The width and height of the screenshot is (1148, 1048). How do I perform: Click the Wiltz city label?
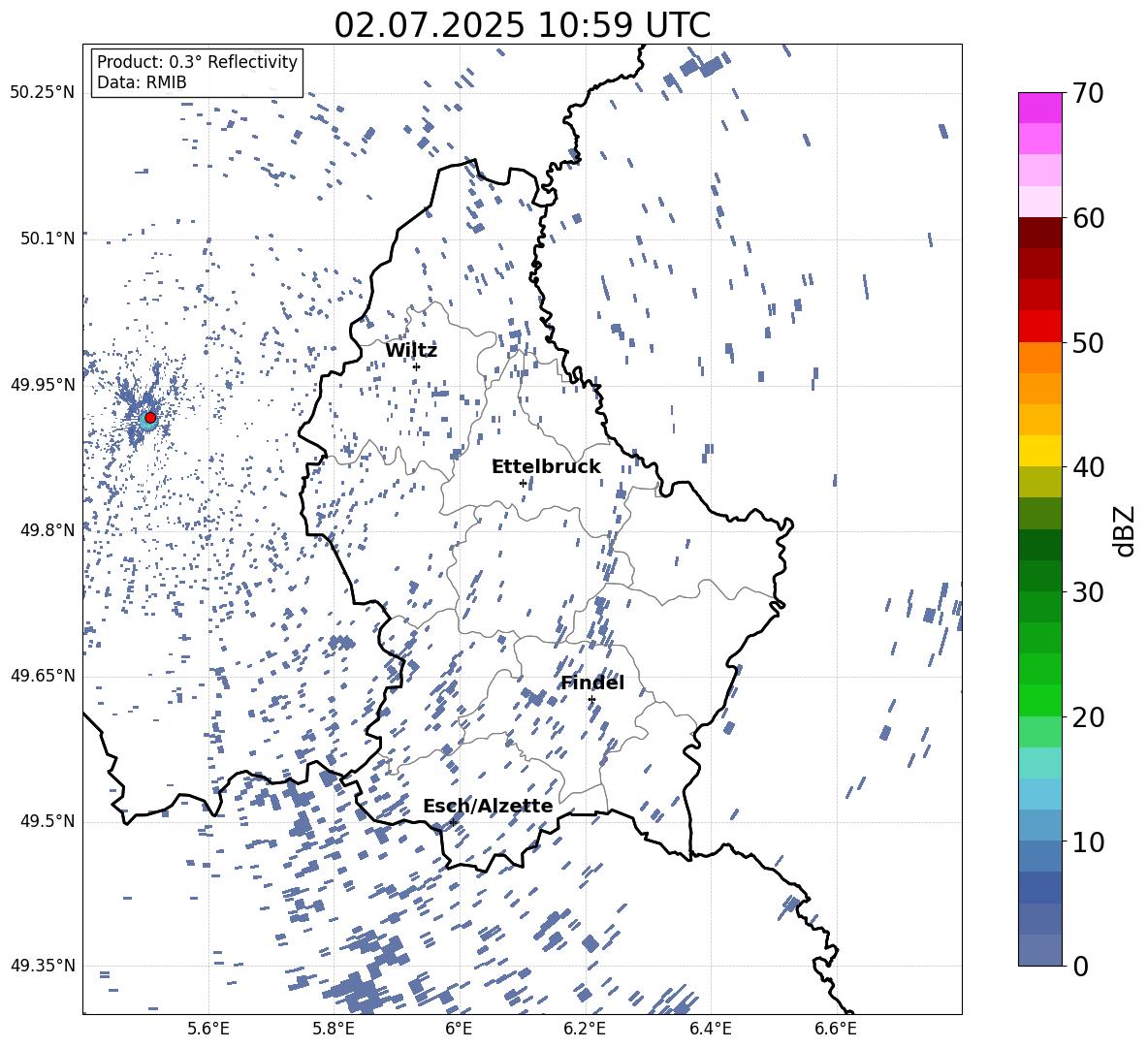coord(411,351)
